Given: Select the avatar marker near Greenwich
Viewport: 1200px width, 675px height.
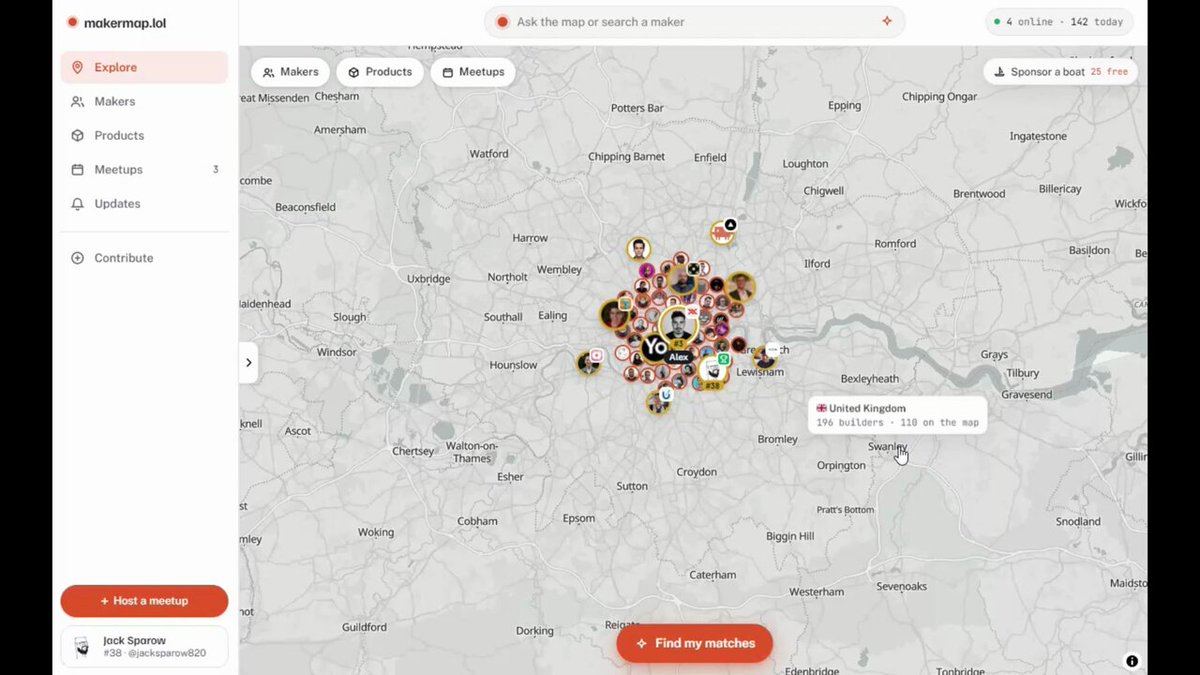Looking at the screenshot, I should [765, 357].
